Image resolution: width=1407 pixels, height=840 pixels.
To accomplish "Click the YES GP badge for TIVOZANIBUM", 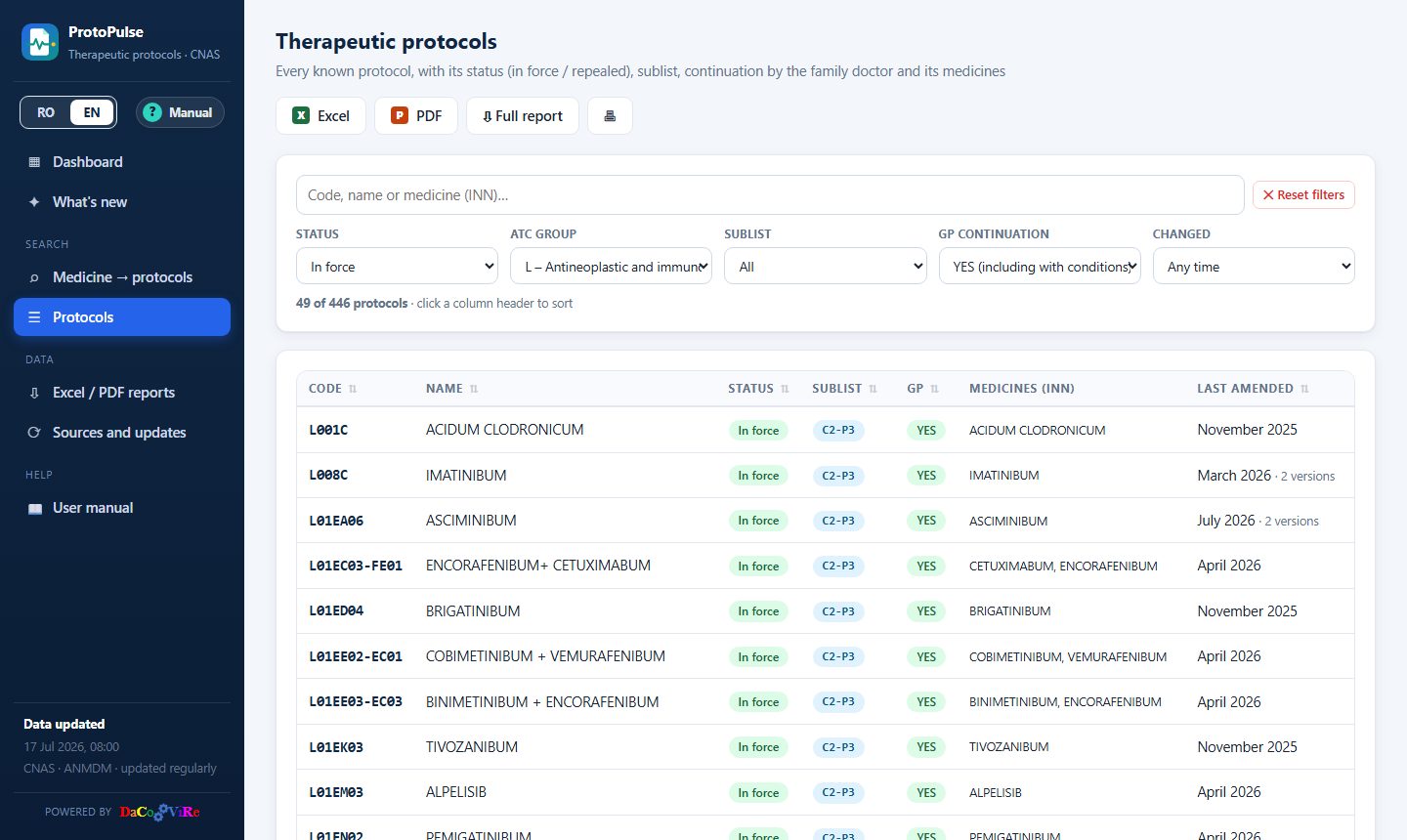I will point(926,747).
